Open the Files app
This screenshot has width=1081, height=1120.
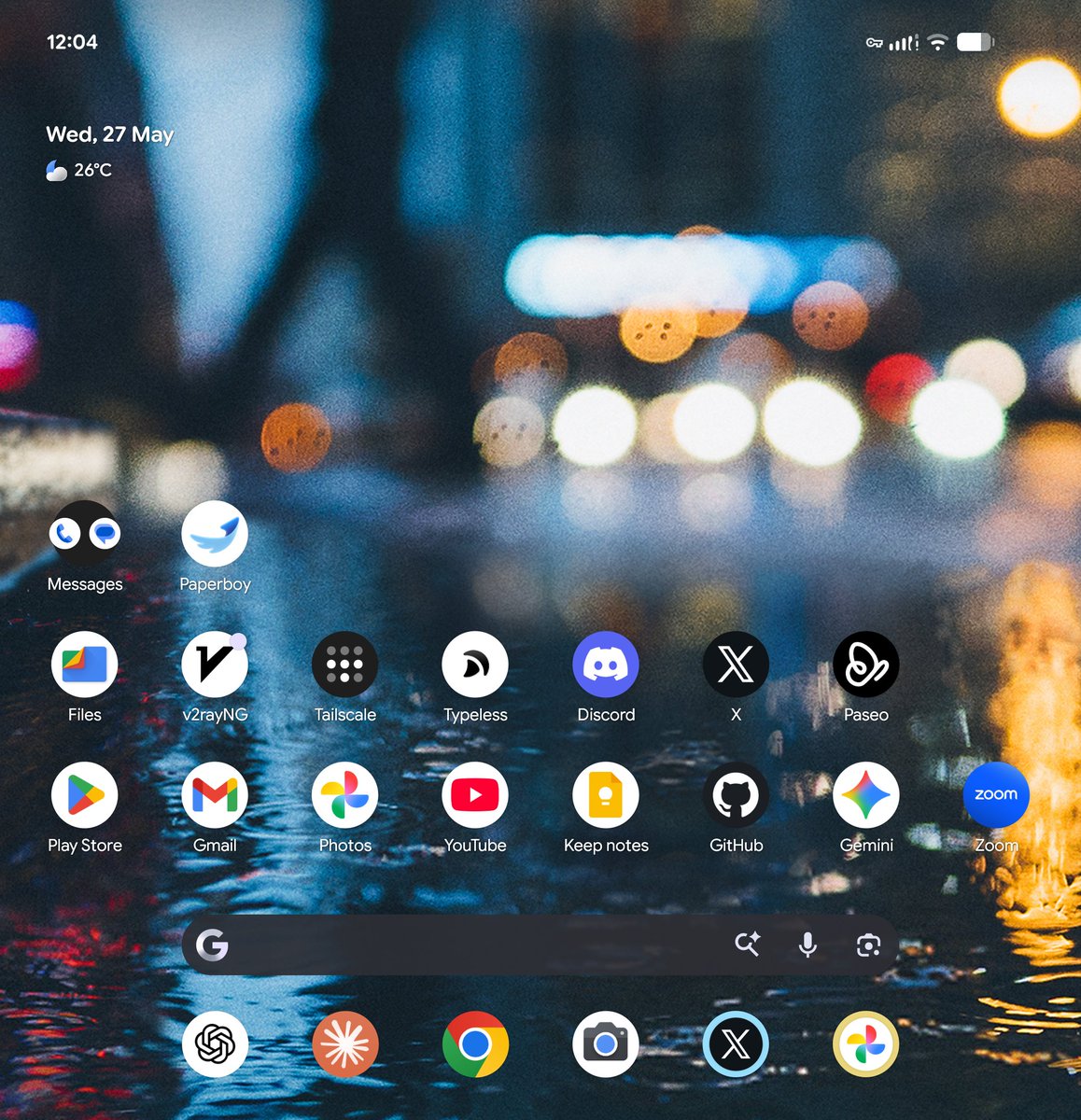(85, 665)
